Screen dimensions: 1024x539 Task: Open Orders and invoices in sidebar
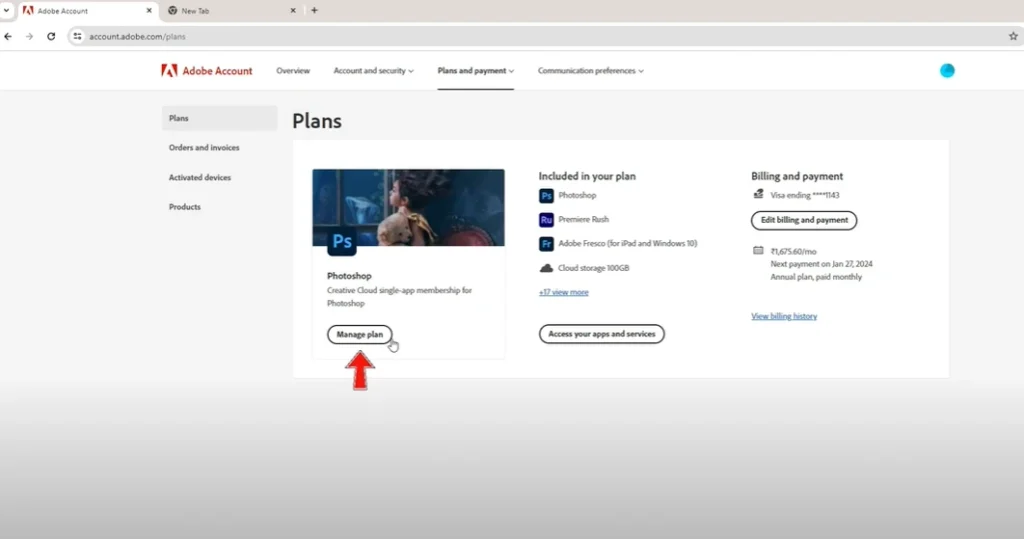[x=204, y=148]
